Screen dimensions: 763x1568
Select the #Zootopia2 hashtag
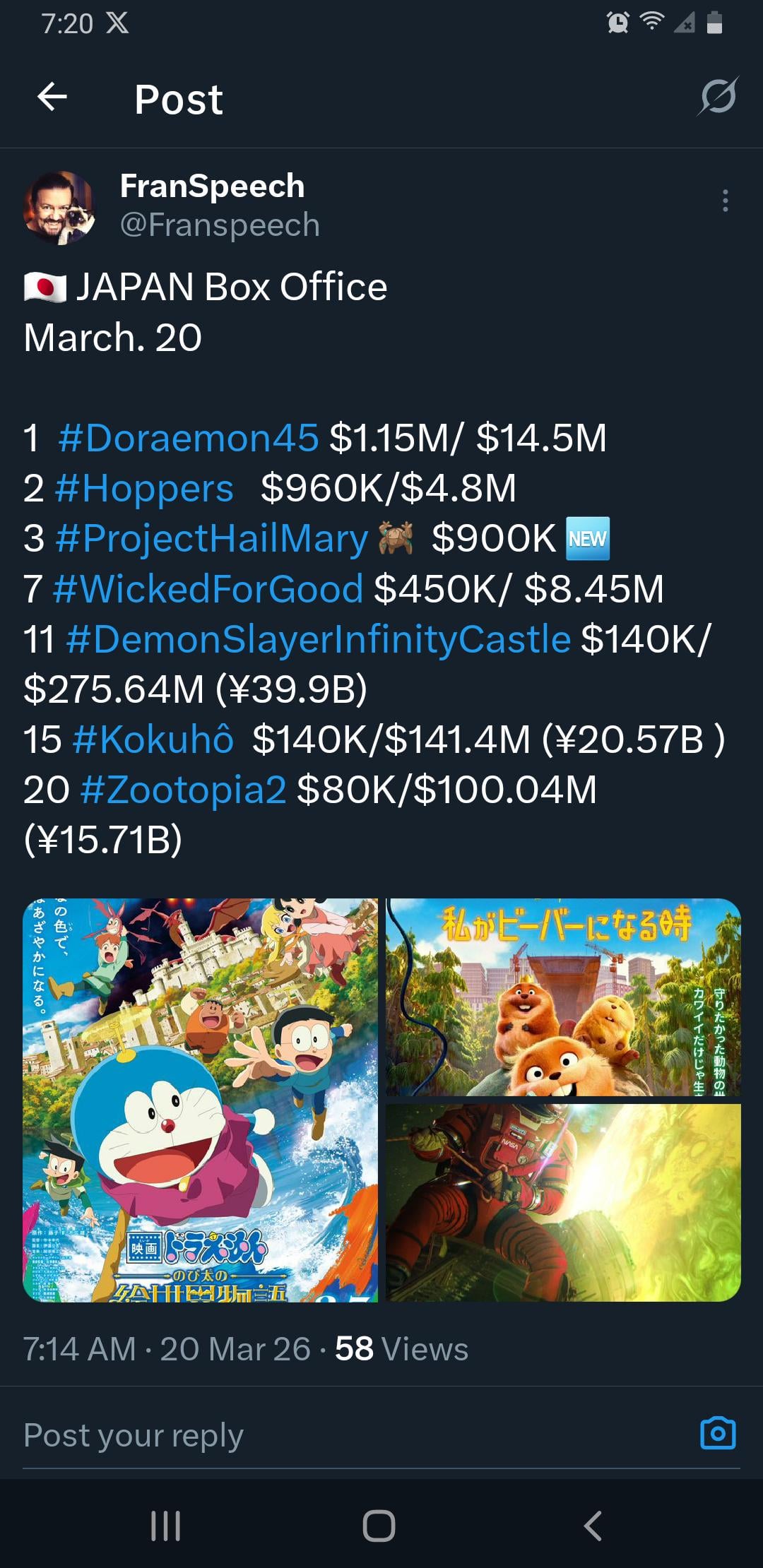pos(184,790)
